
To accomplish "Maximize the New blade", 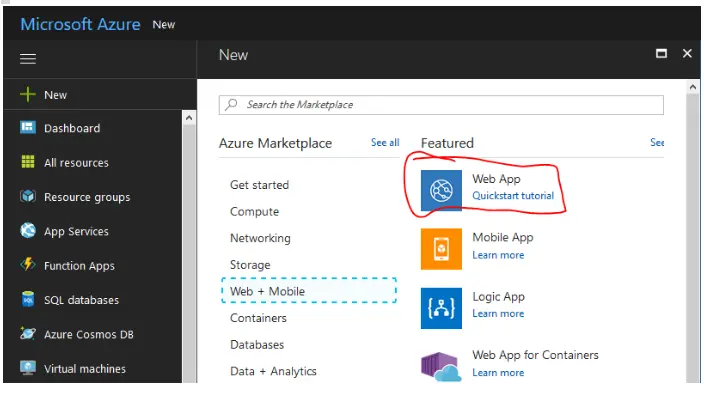I will [x=661, y=53].
